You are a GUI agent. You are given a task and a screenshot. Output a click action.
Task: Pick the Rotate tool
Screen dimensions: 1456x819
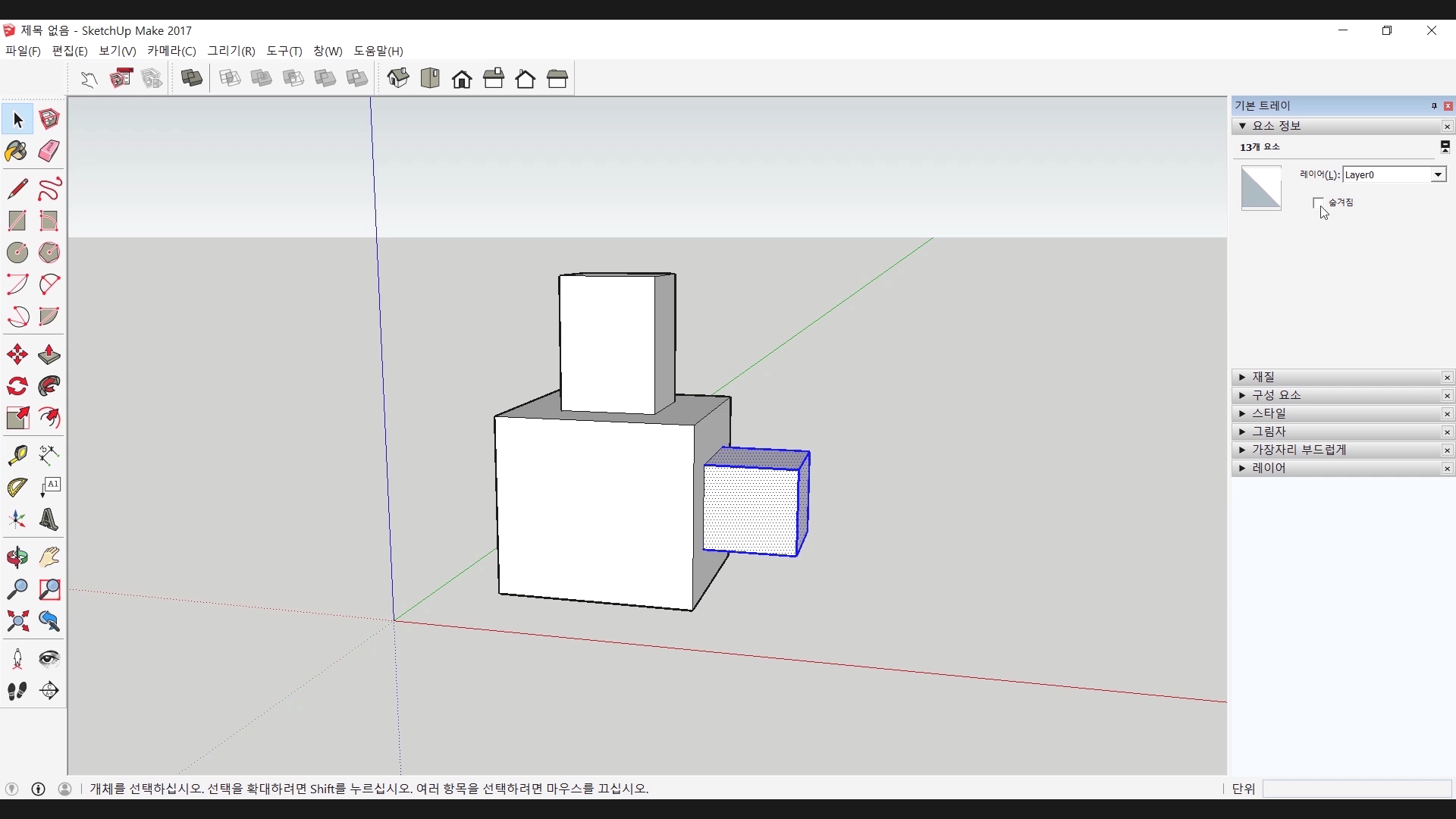pyautogui.click(x=17, y=387)
